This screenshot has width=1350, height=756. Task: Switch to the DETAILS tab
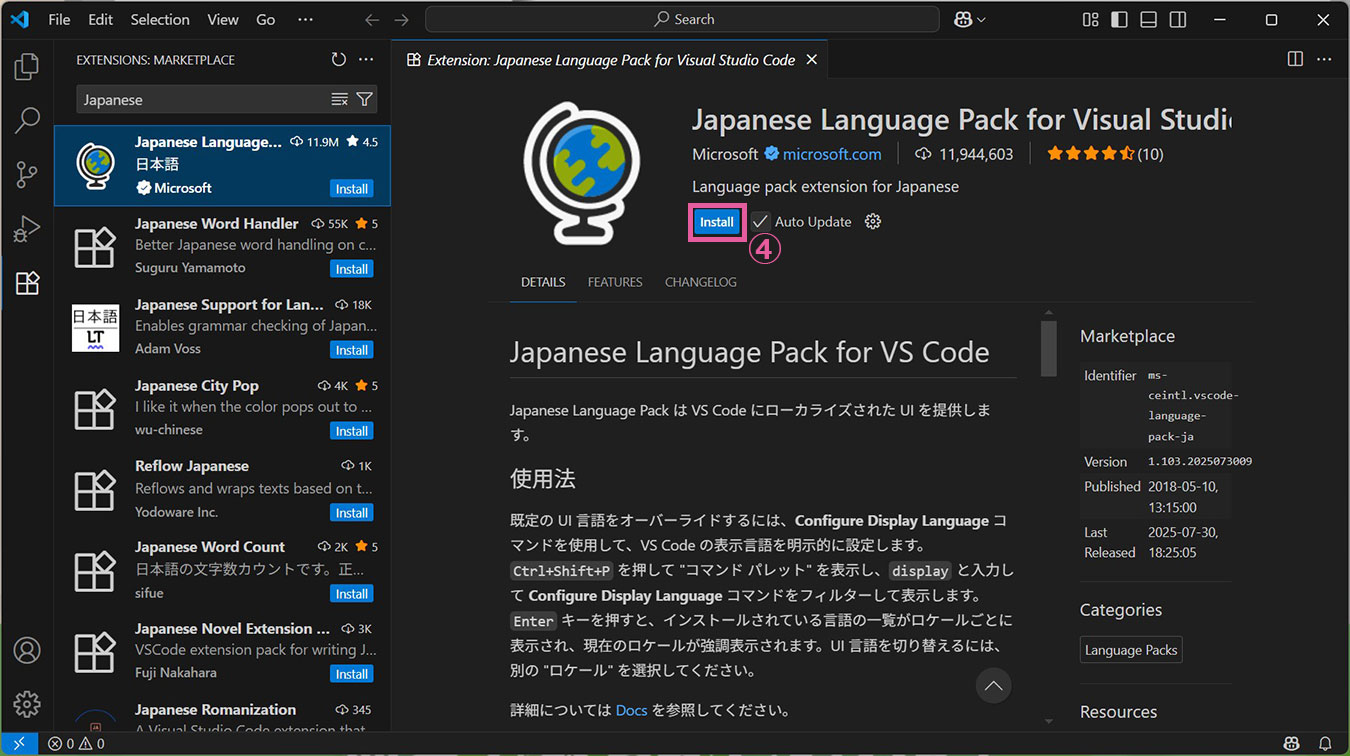543,282
